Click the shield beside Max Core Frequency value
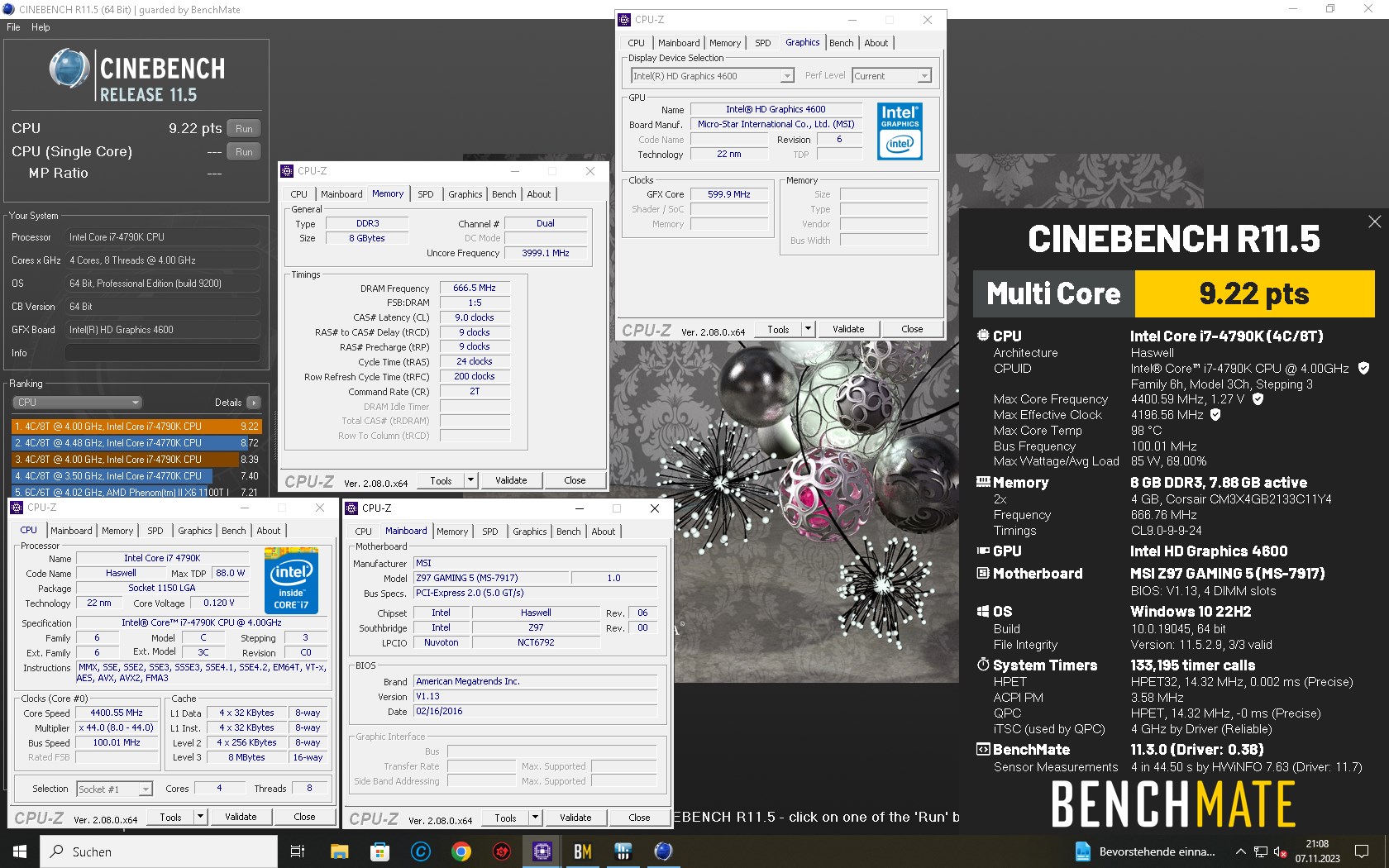Image resolution: width=1389 pixels, height=868 pixels. 1258,398
